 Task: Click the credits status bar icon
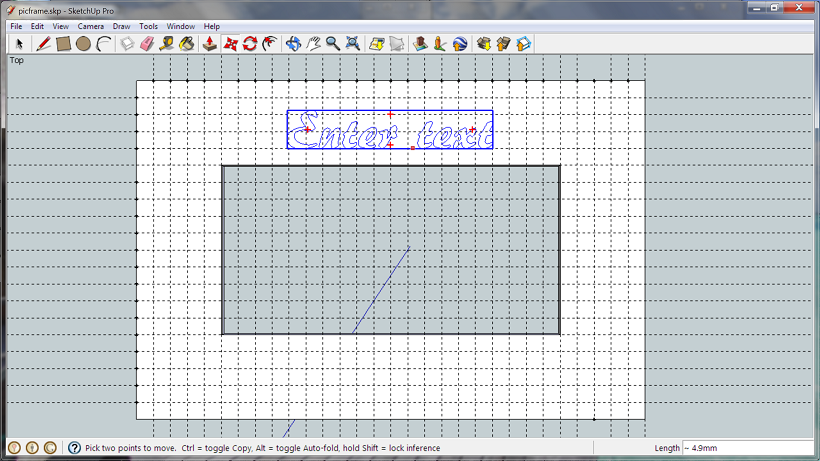(32, 448)
